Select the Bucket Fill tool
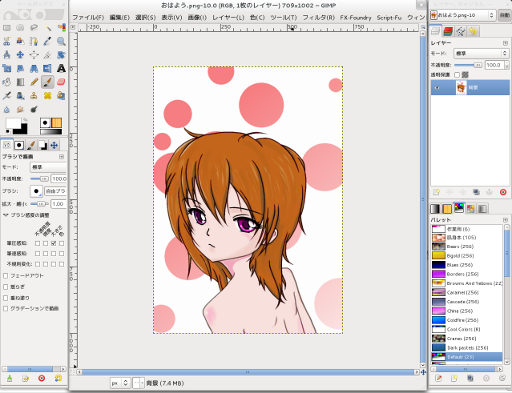Screen dimensions: 512x393 coord(7,82)
